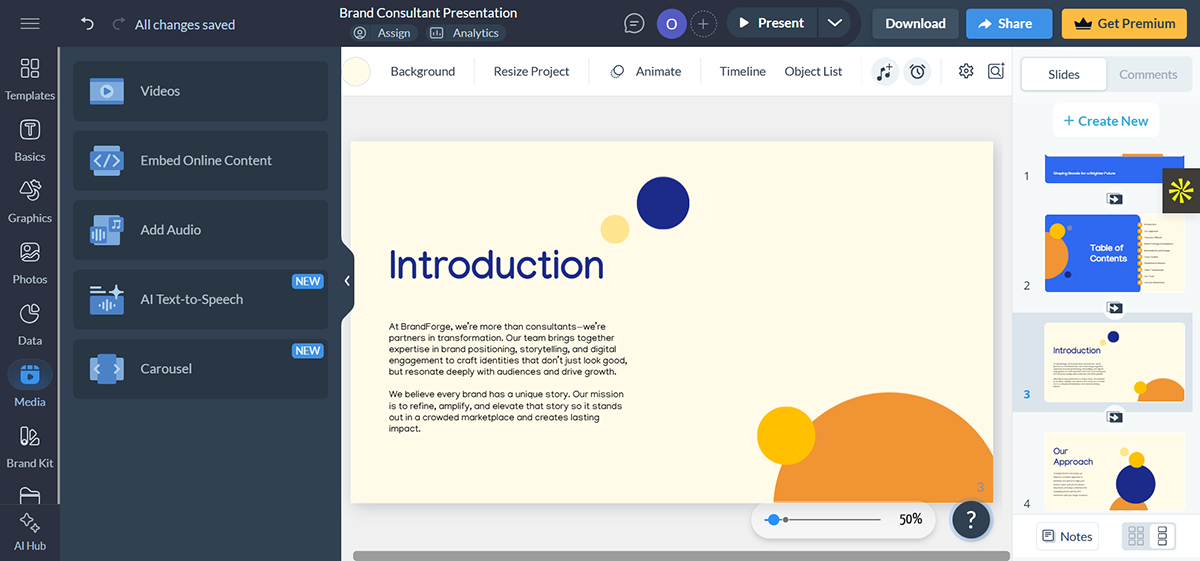Viewport: 1200px width, 561px height.
Task: Open the Data charts panel
Action: (x=29, y=323)
